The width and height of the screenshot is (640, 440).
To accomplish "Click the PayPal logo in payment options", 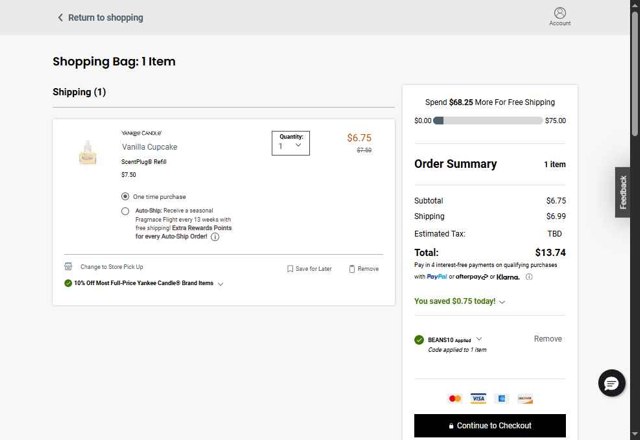I will point(437,277).
